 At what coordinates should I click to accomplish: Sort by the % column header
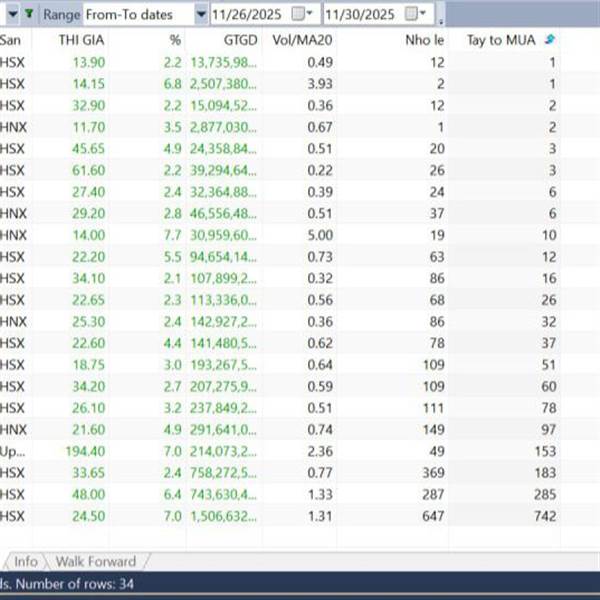tap(175, 40)
